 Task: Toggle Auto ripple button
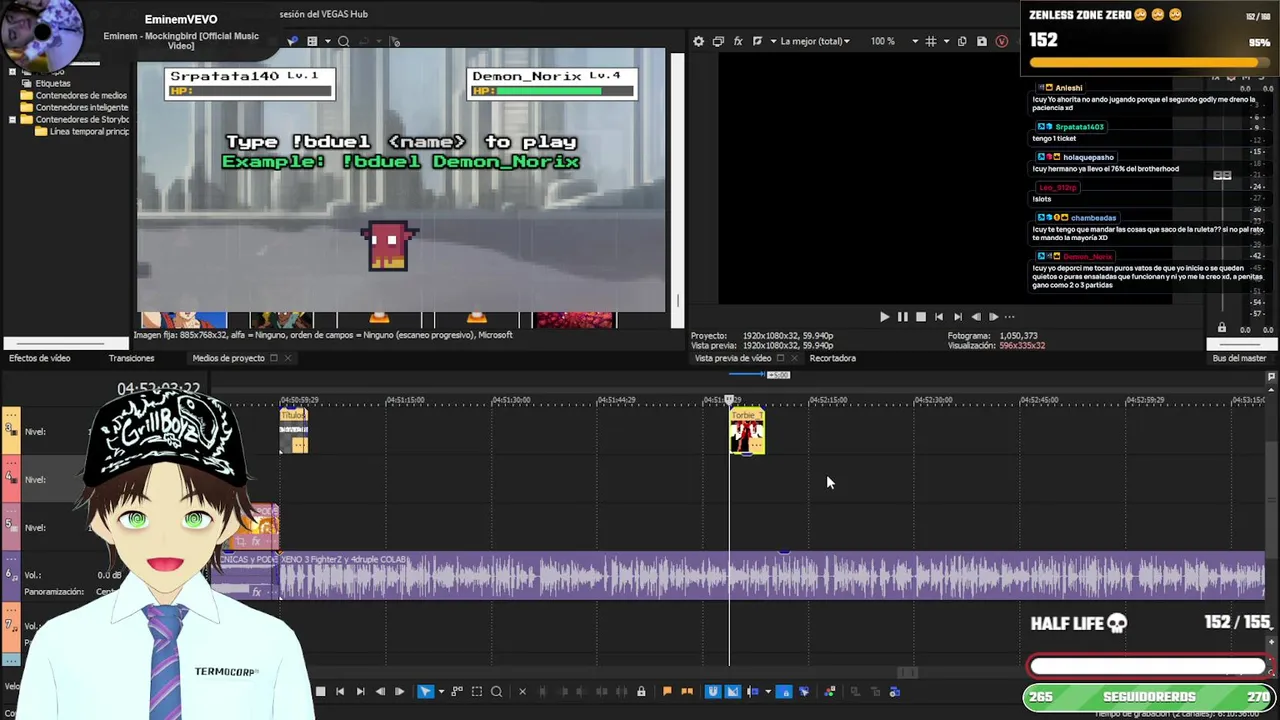[x=753, y=691]
